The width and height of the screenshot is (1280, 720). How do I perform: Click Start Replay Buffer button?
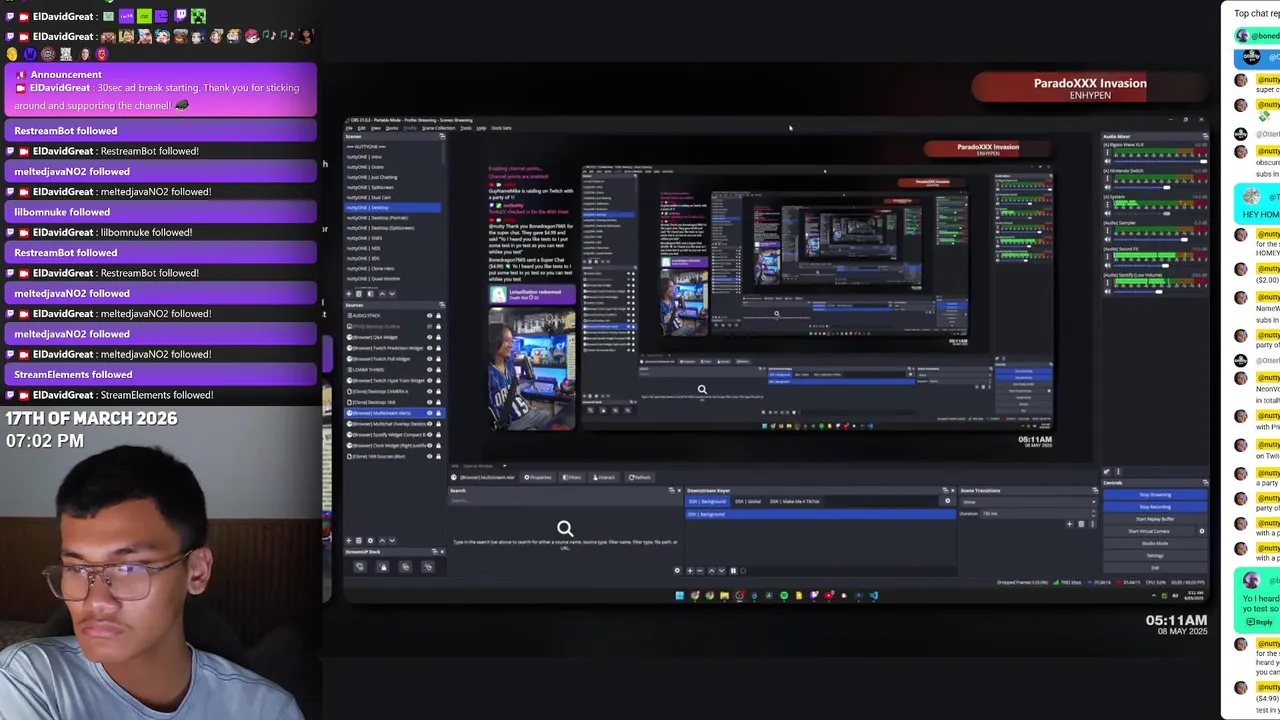[x=1155, y=519]
